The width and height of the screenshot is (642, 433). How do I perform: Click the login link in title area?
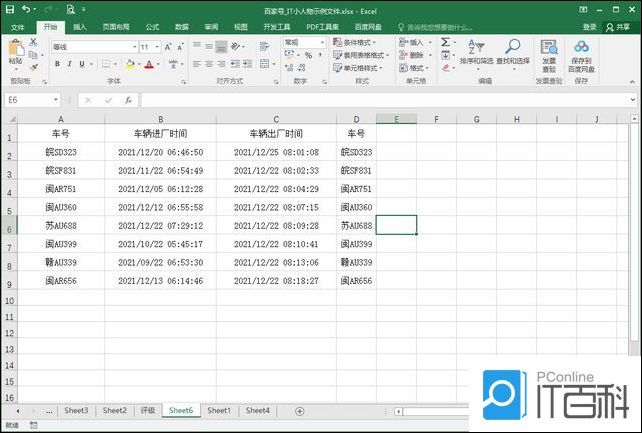(x=590, y=27)
